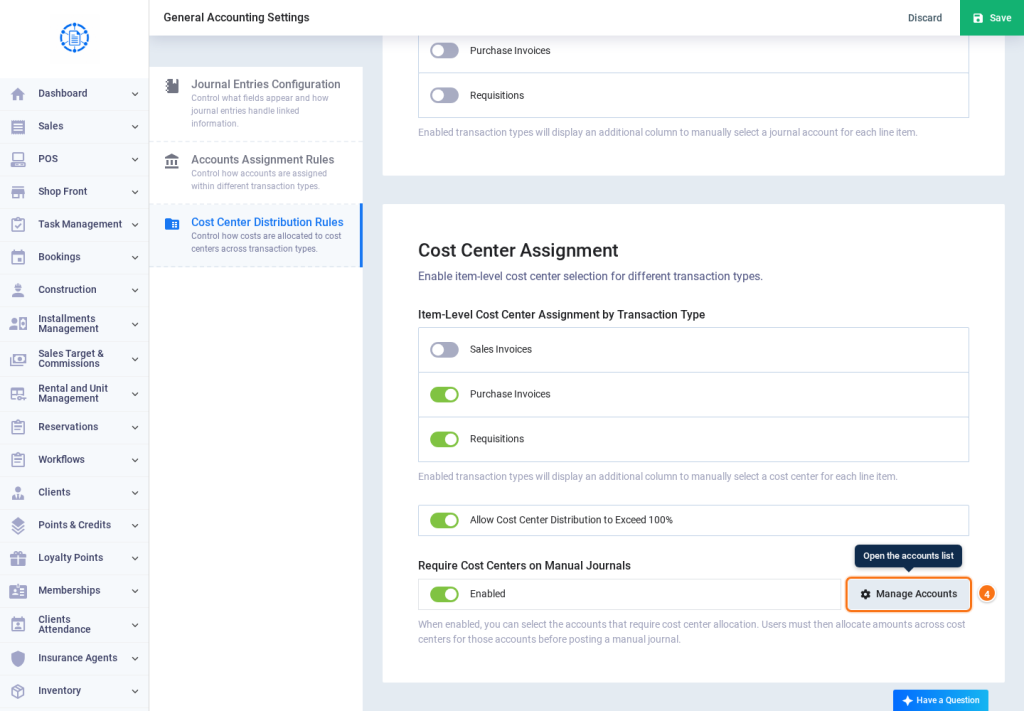Click the gear icon in Manage Accounts
This screenshot has width=1024, height=711.
[865, 594]
